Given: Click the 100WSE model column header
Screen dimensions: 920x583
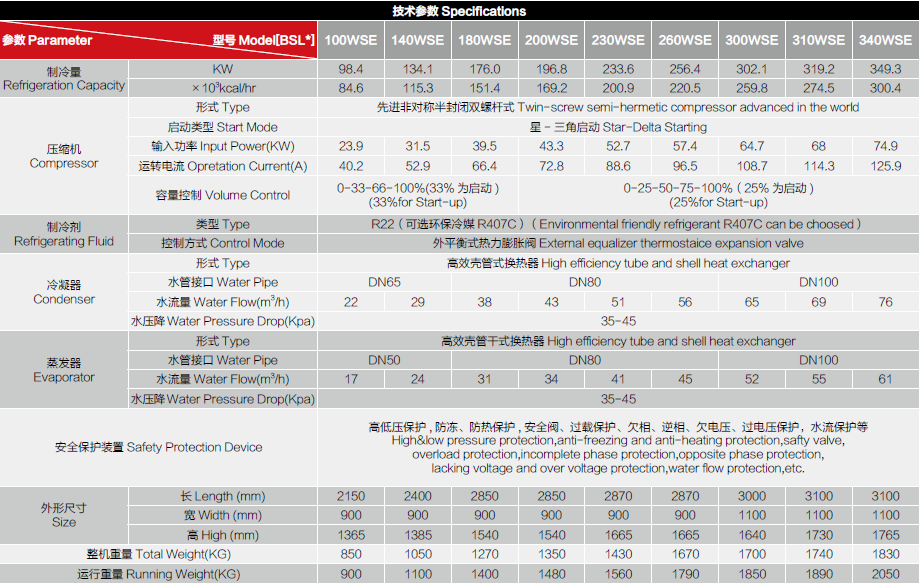Looking at the screenshot, I should click(x=351, y=40).
